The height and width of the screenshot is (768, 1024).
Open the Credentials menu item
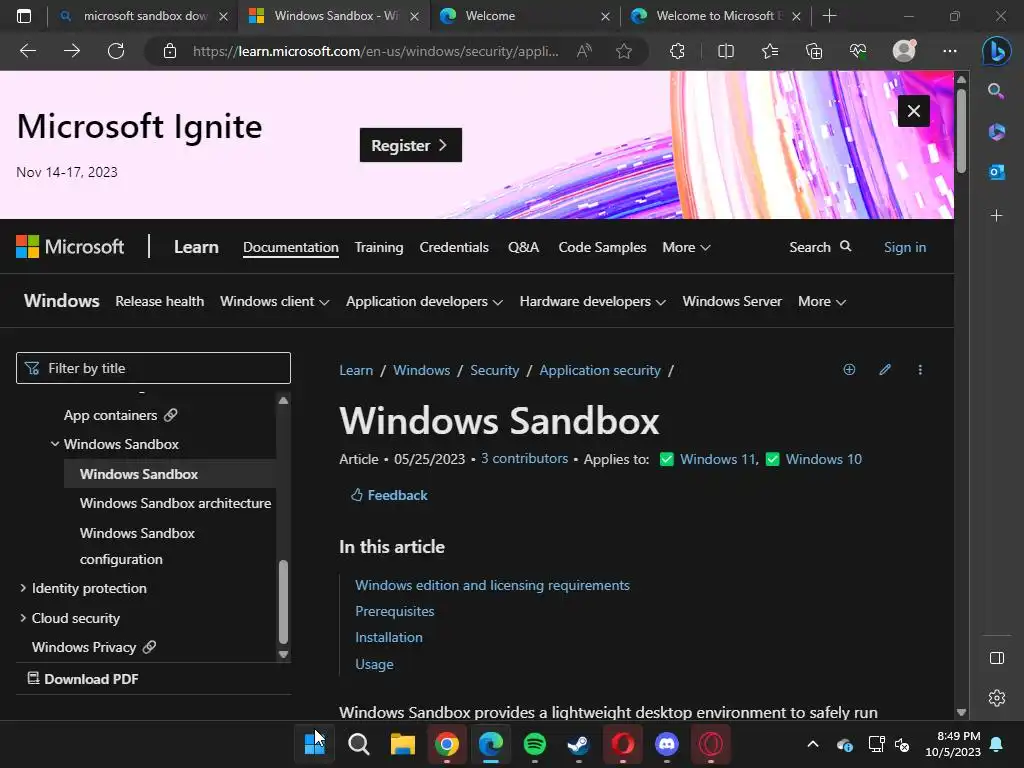(454, 248)
